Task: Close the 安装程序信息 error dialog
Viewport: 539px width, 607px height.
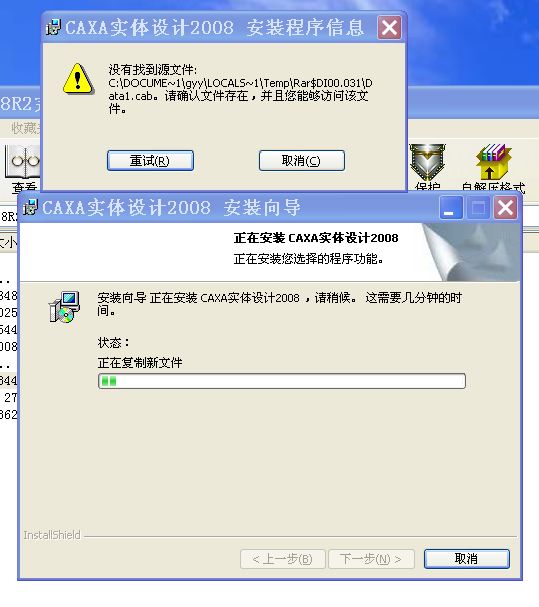Action: [x=389, y=27]
